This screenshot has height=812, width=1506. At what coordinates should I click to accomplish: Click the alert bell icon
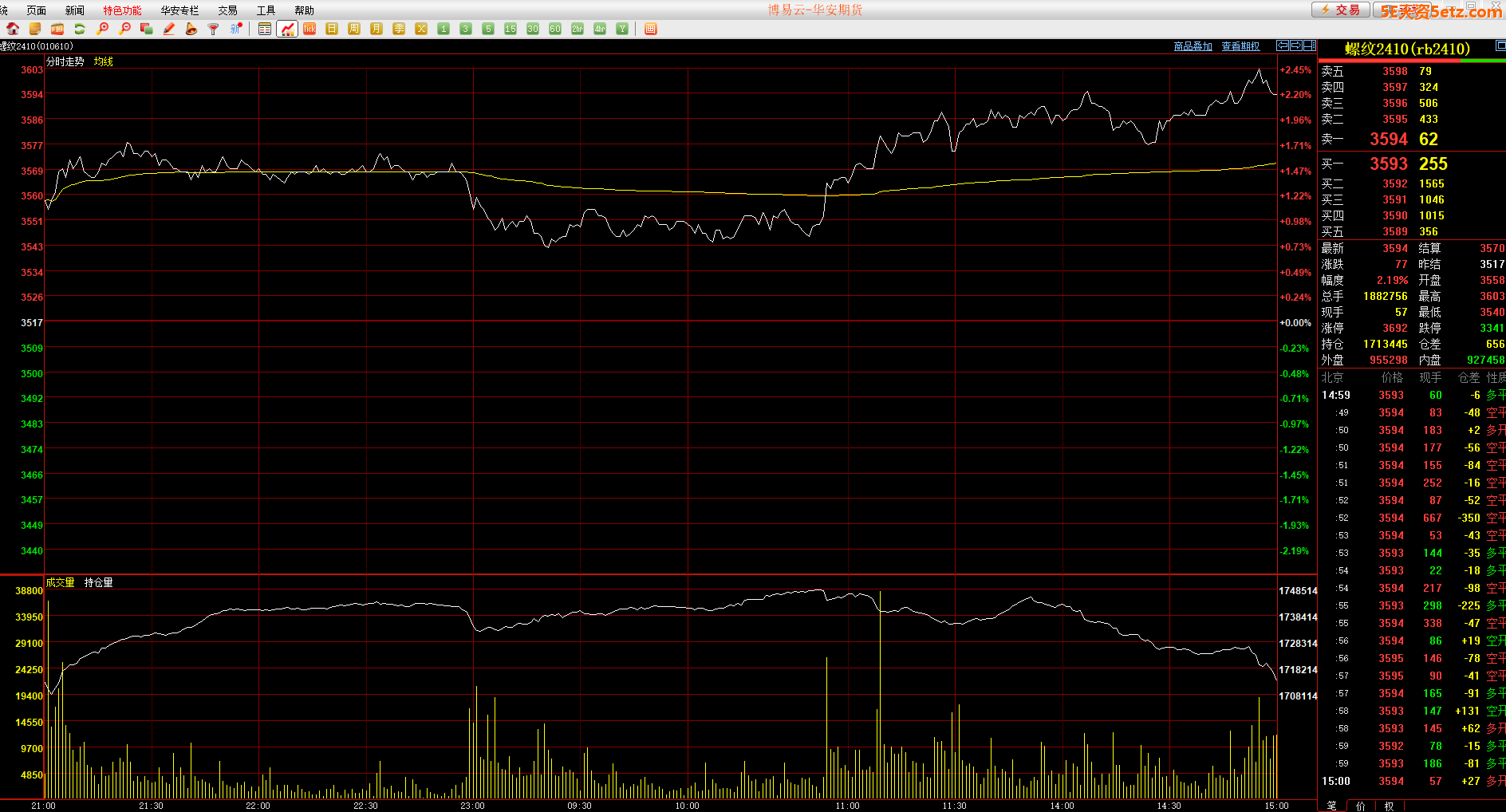[x=191, y=29]
